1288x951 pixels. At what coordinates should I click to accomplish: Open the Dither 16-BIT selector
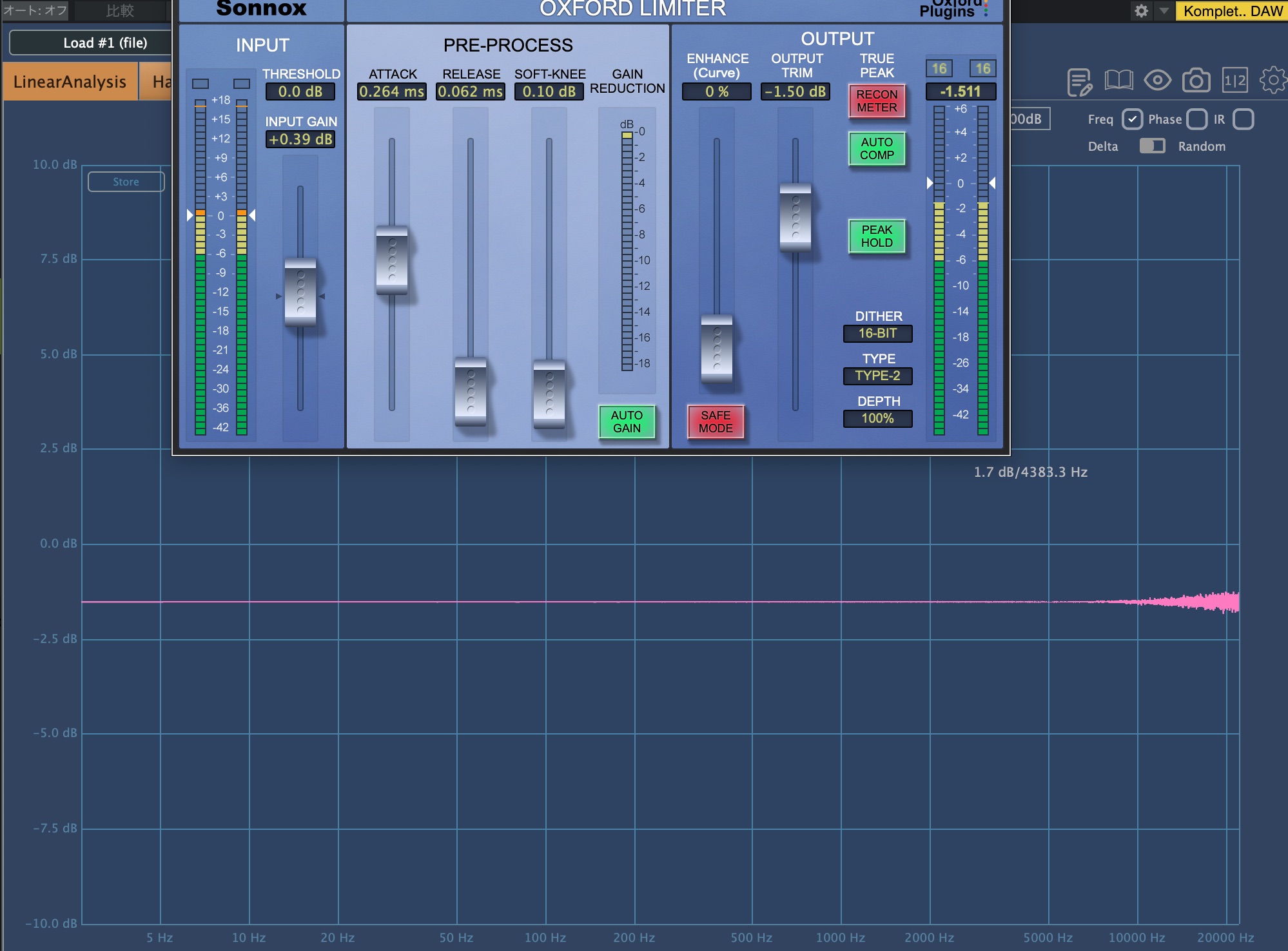[877, 333]
